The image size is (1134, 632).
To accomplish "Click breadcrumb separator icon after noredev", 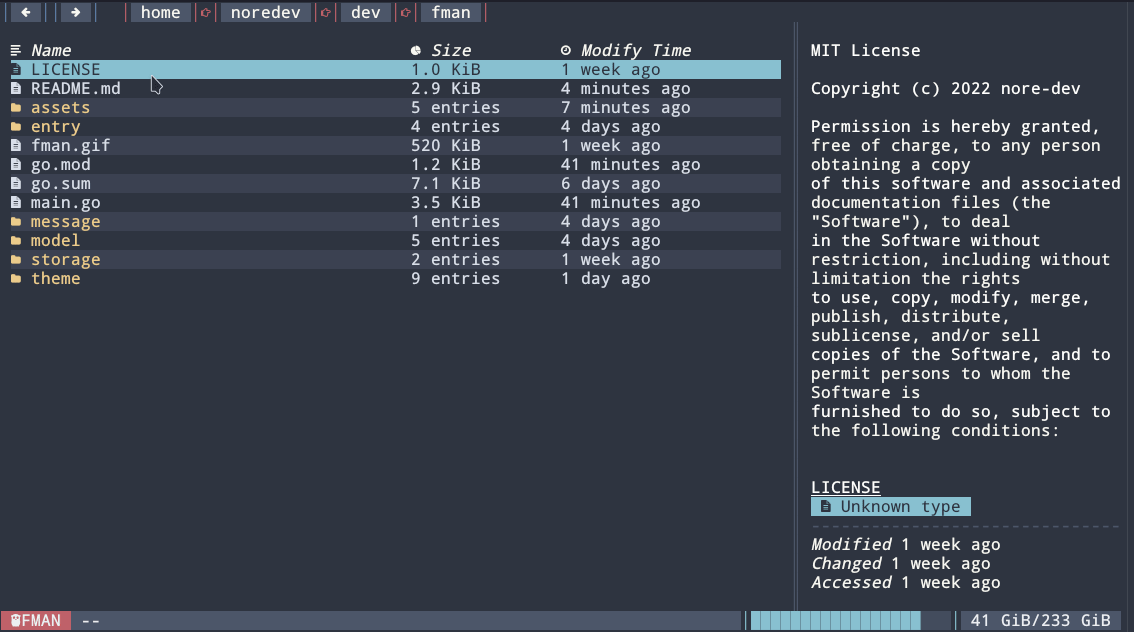I will 325,12.
